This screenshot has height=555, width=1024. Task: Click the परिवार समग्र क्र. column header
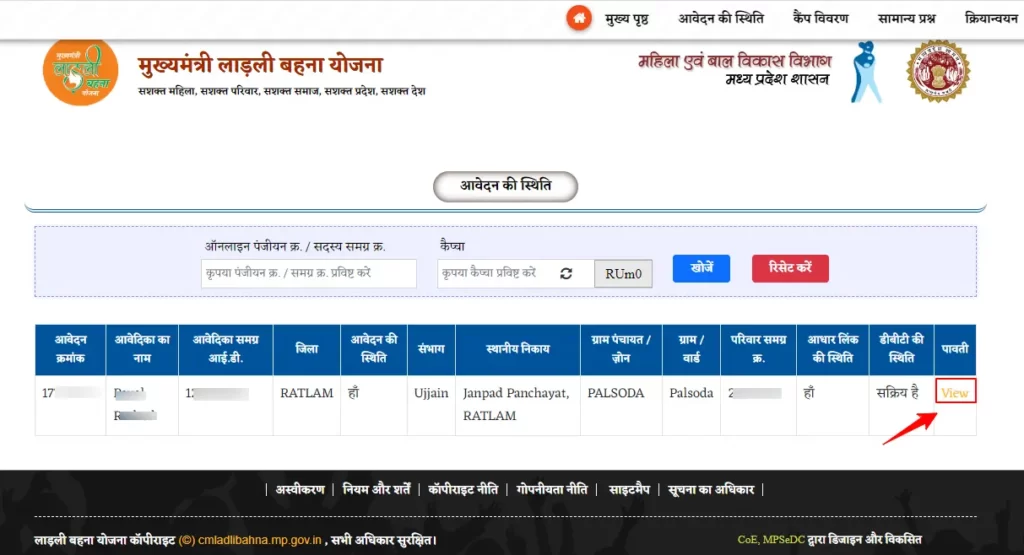pos(758,349)
